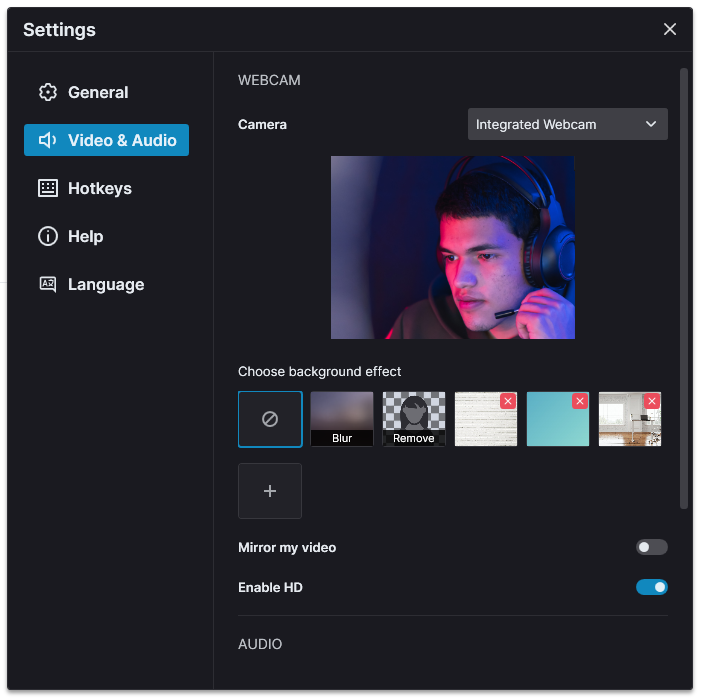Close the Settings dialog
This screenshot has width=701, height=698.
coord(669,29)
